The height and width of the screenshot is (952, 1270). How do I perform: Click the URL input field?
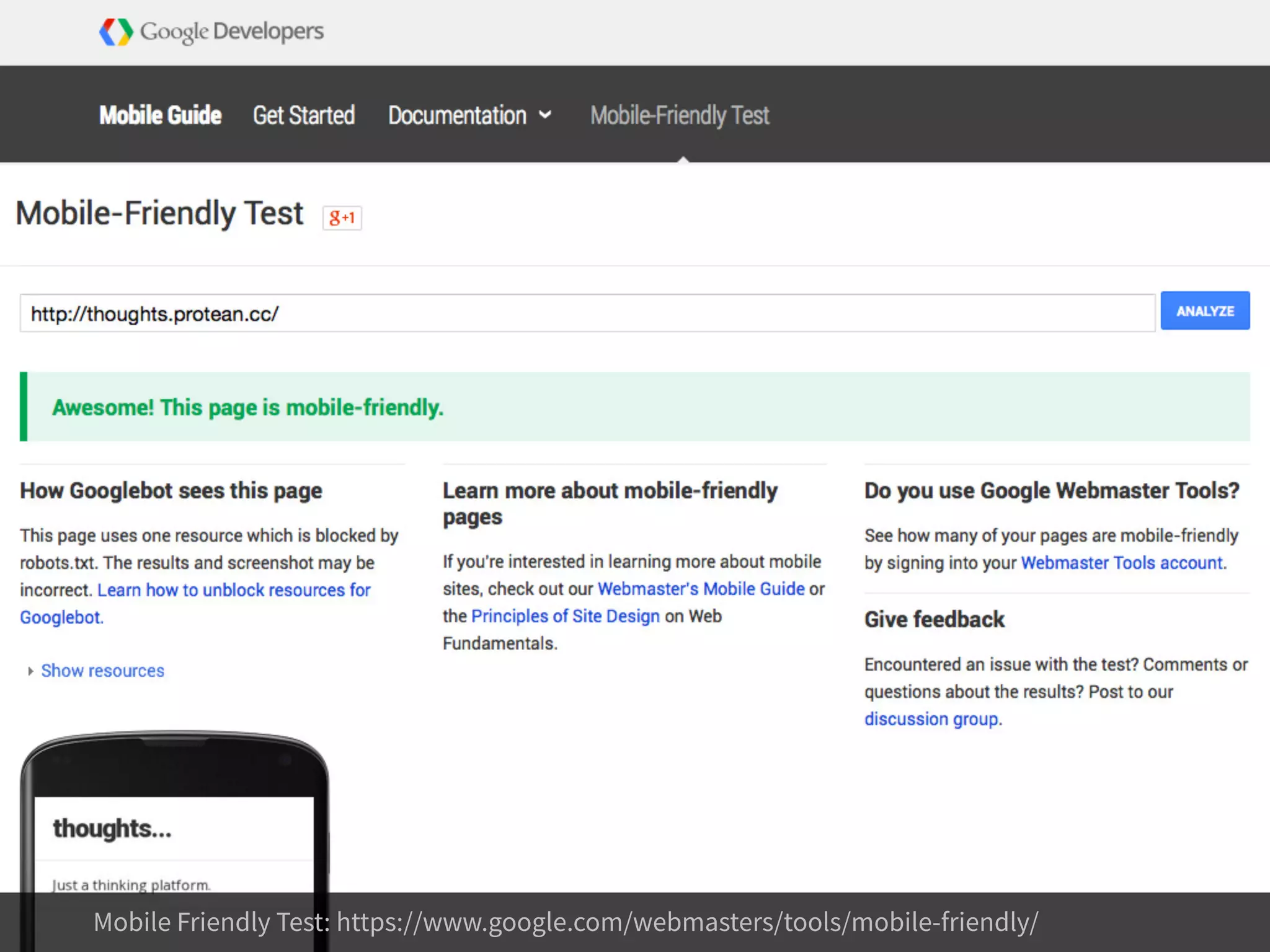(x=587, y=314)
